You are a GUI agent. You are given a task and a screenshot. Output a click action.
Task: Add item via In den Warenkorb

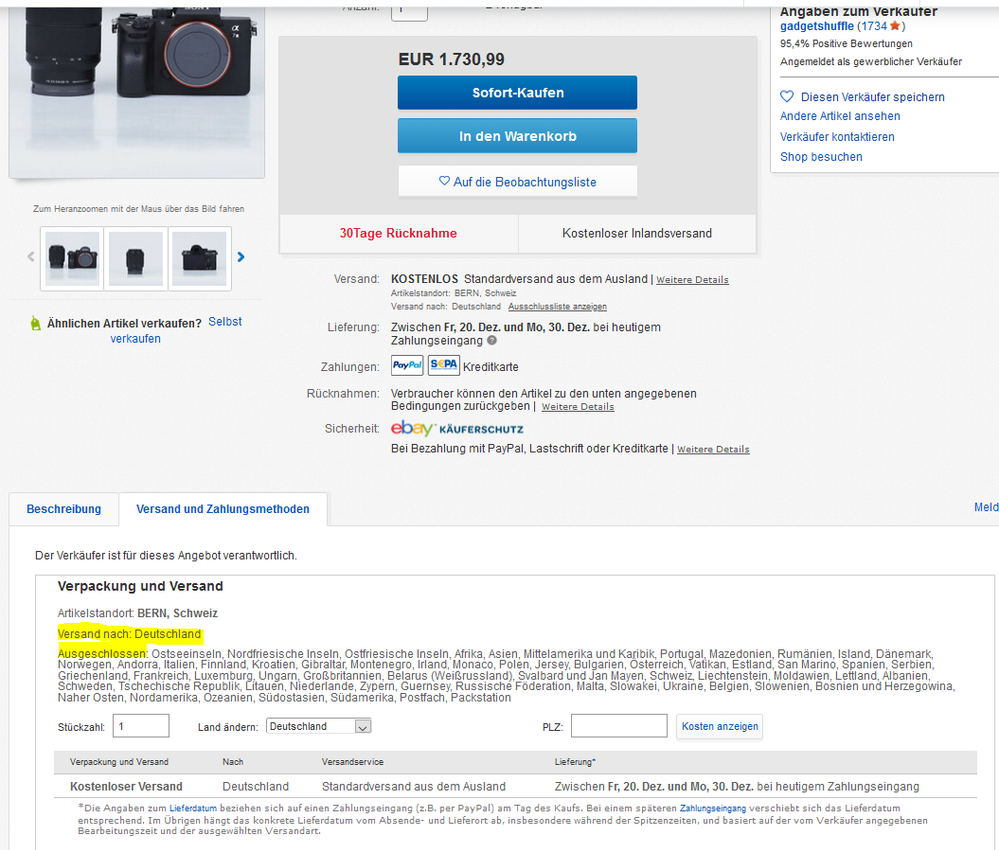tap(517, 136)
